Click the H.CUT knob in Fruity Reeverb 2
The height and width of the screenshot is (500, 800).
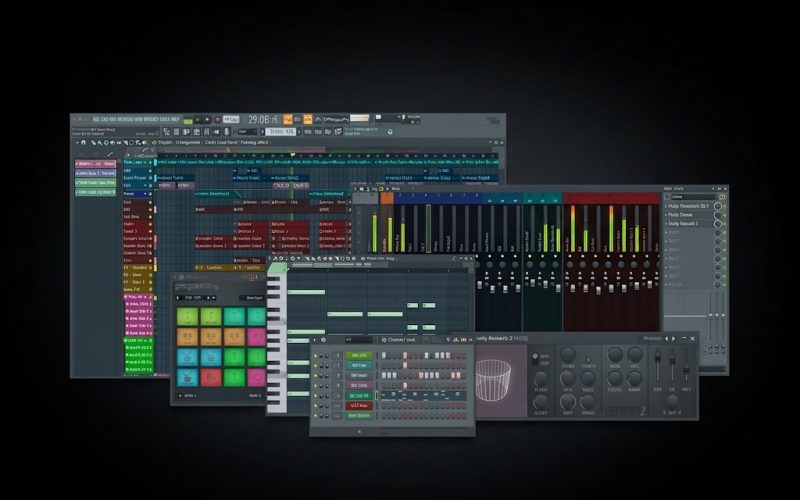pos(540,378)
